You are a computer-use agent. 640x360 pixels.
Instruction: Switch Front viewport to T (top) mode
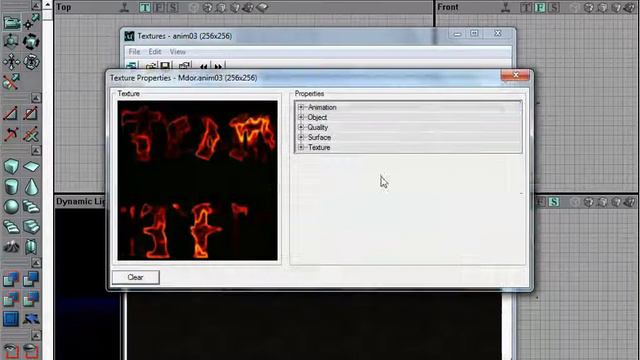[526, 7]
